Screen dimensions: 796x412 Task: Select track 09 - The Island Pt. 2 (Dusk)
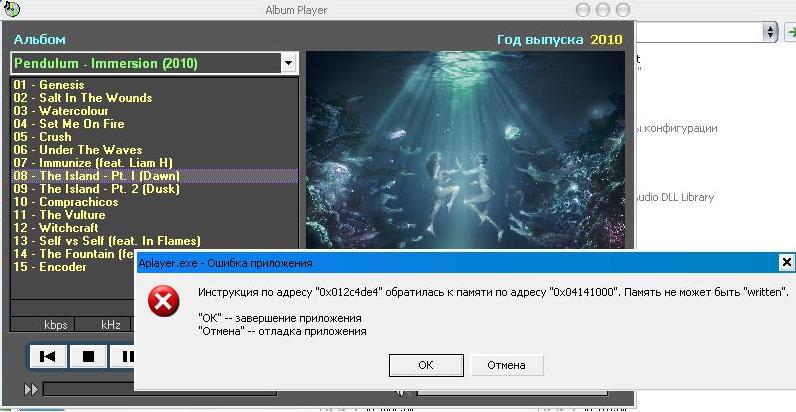pyautogui.click(x=154, y=189)
